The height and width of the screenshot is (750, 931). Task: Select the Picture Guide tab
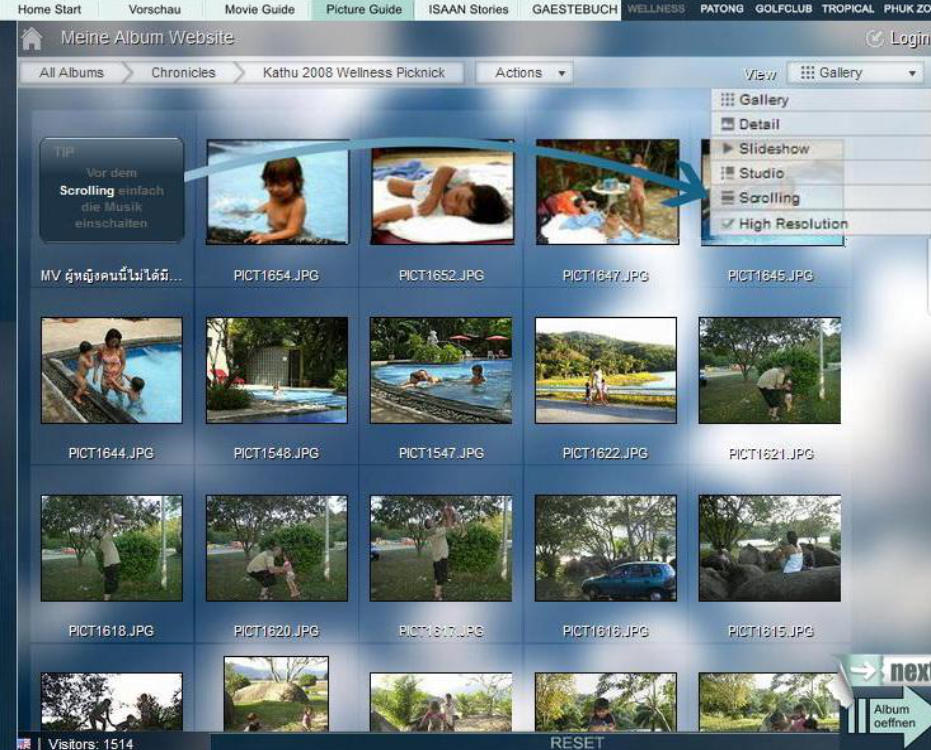364,10
